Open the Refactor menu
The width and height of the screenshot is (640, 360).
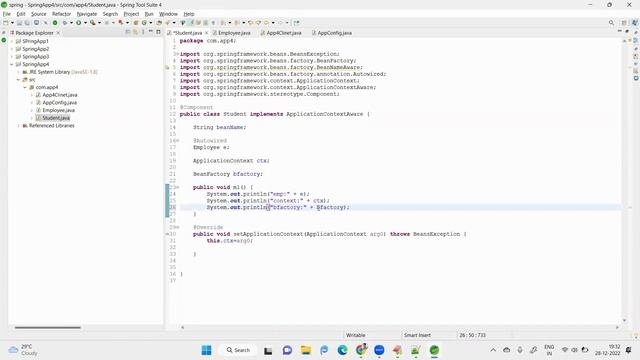click(62, 14)
